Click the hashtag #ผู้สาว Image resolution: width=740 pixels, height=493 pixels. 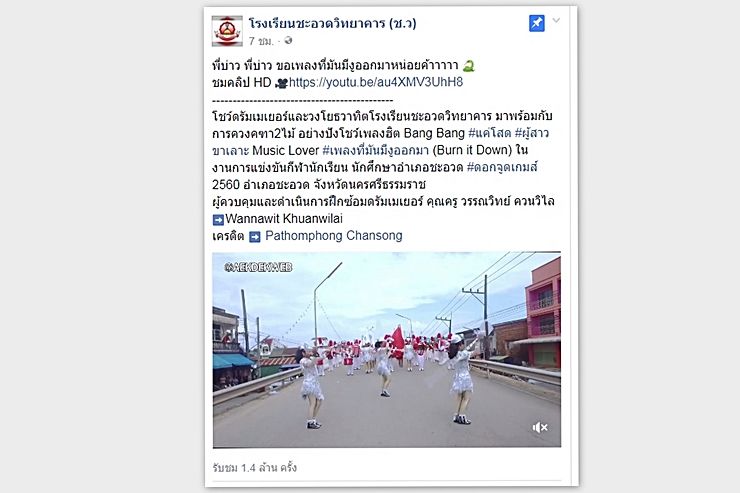[532, 133]
